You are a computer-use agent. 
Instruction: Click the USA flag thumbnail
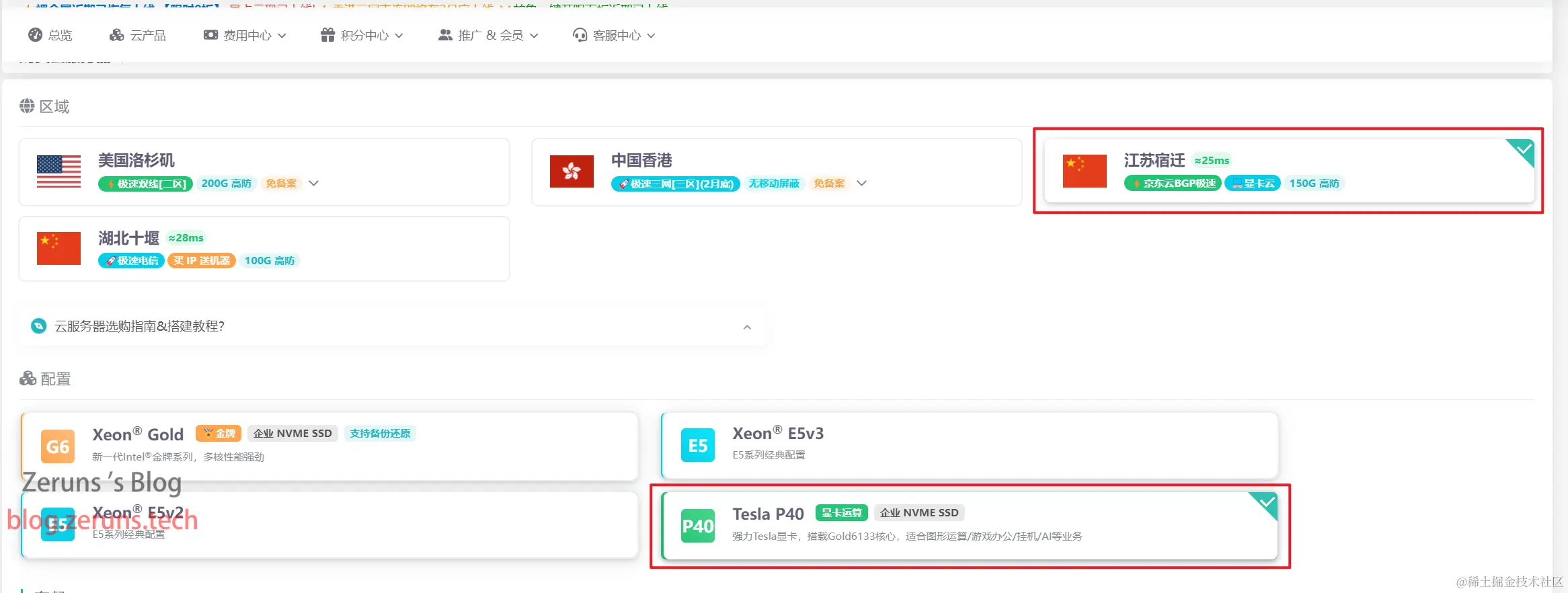click(x=58, y=171)
